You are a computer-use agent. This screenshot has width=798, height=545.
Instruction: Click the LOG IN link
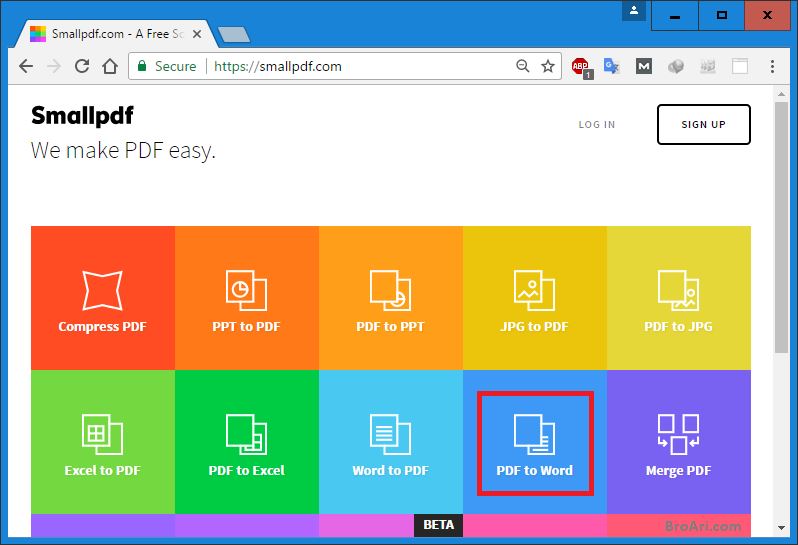click(597, 125)
